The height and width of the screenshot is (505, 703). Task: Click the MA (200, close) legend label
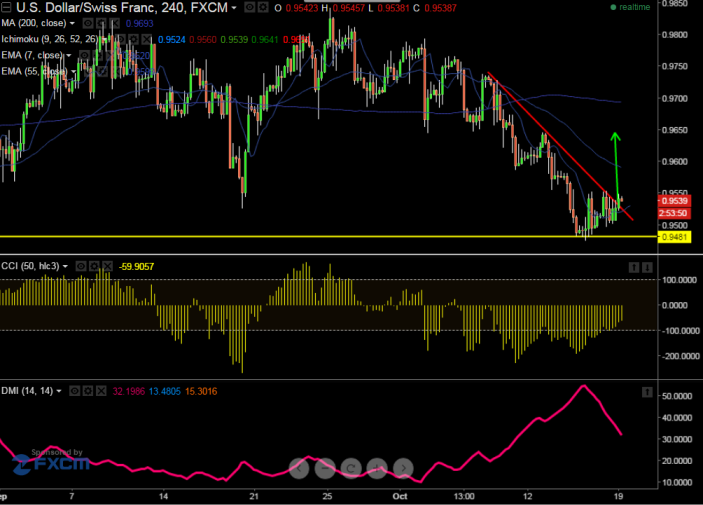coord(34,23)
